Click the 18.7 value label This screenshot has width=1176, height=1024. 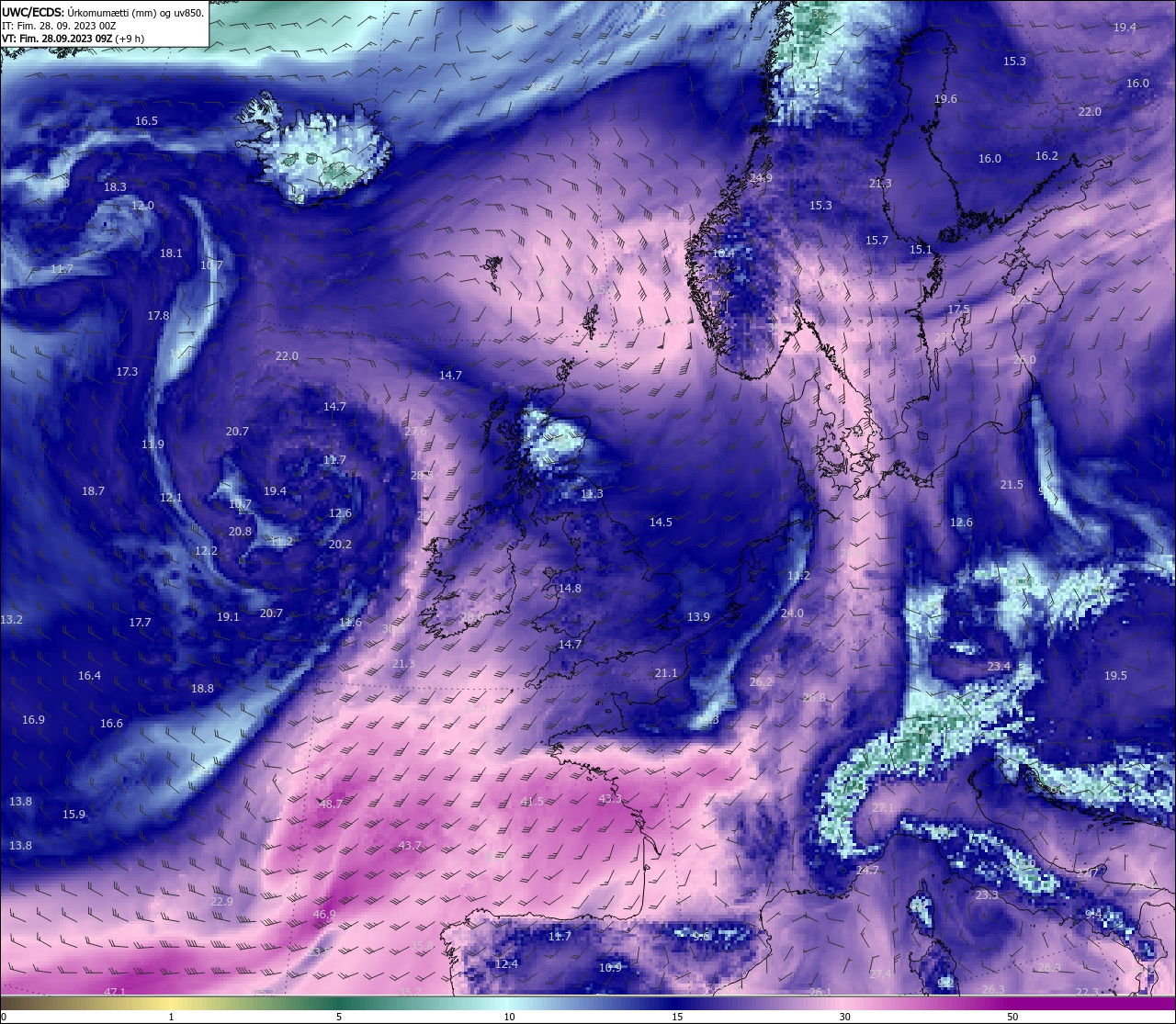coord(93,491)
